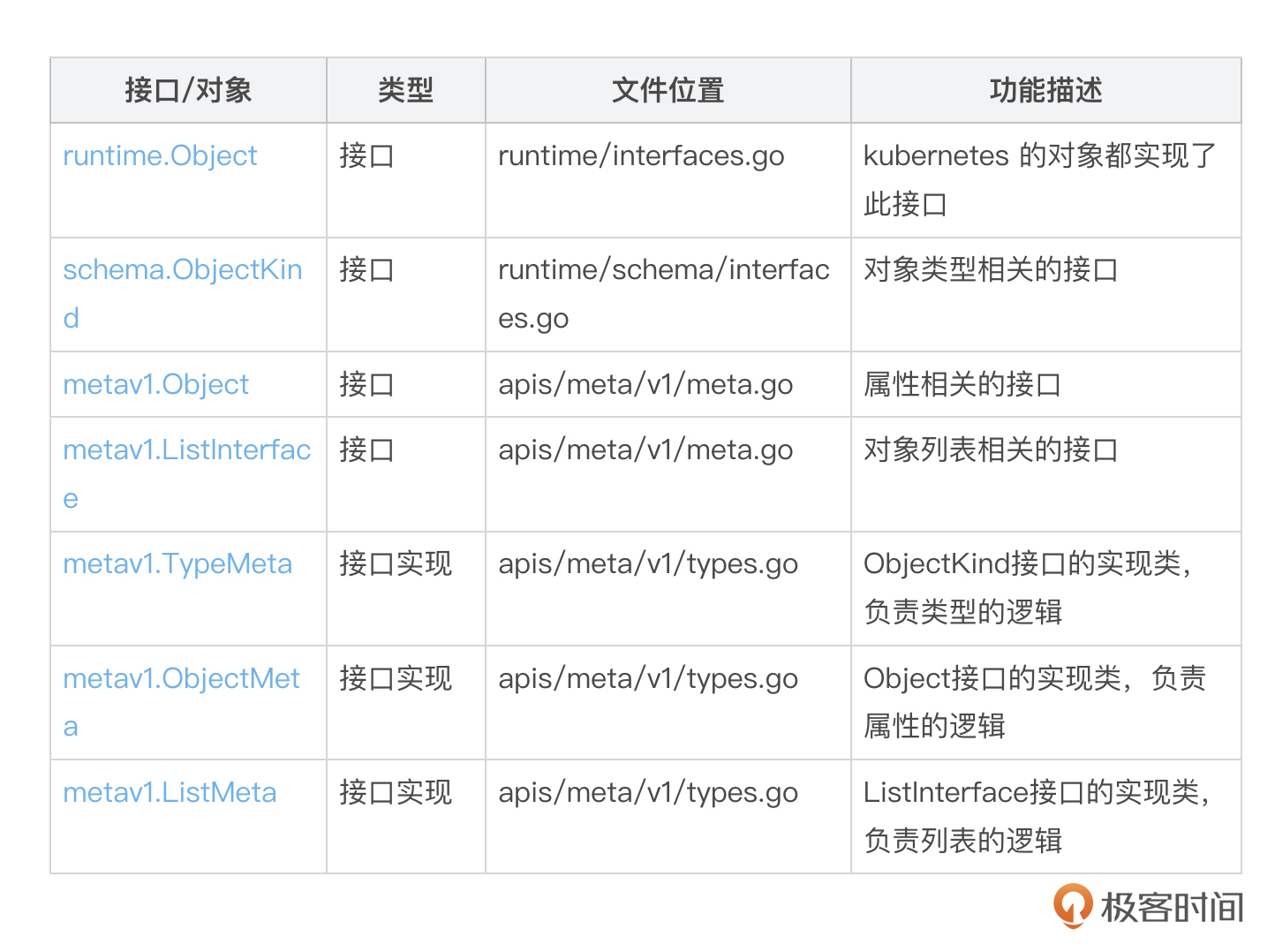The width and height of the screenshot is (1275, 952).
Task: Open the metav1.Object link
Action: click(x=155, y=385)
